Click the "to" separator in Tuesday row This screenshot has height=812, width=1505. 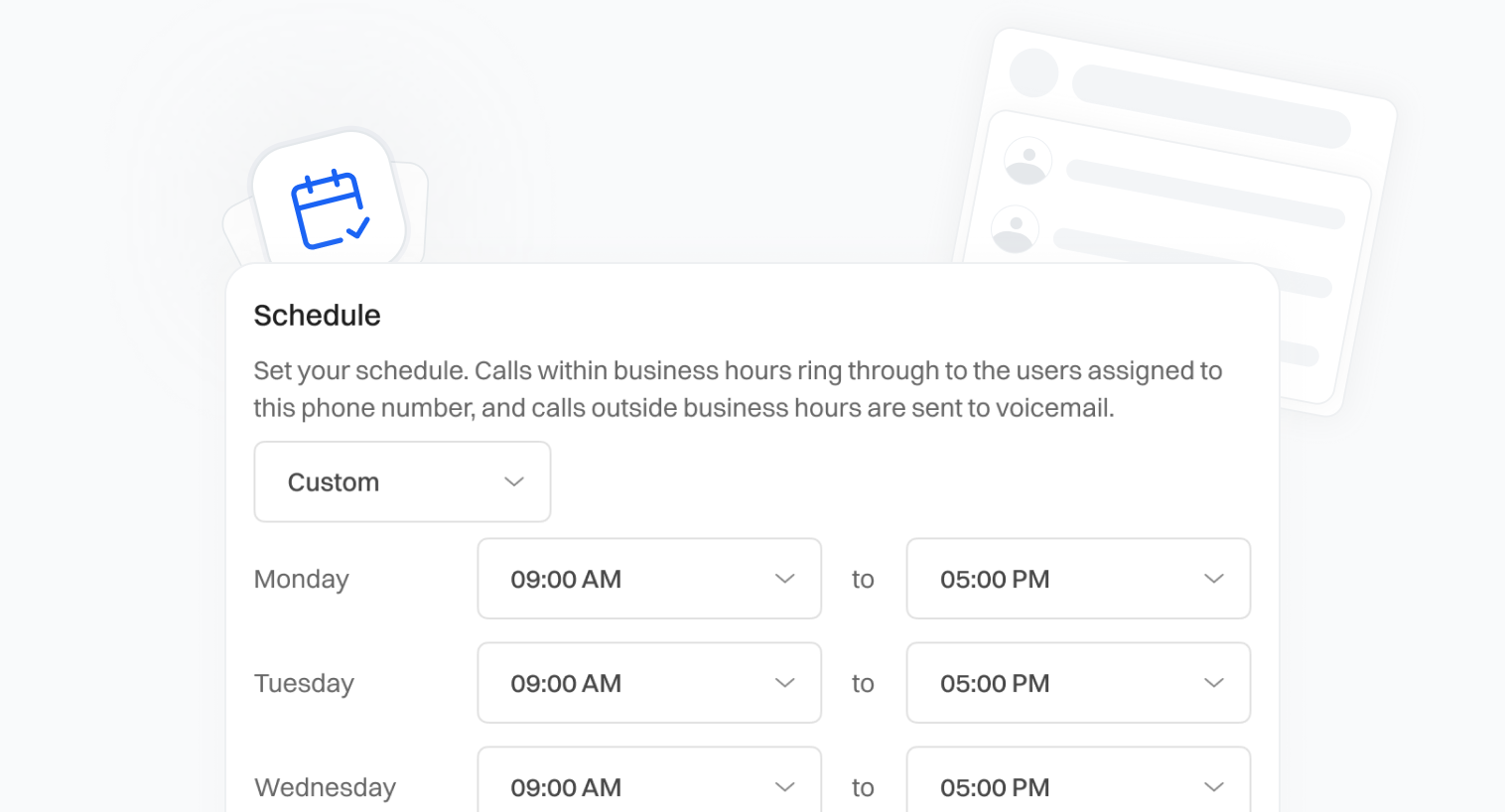pyautogui.click(x=863, y=684)
